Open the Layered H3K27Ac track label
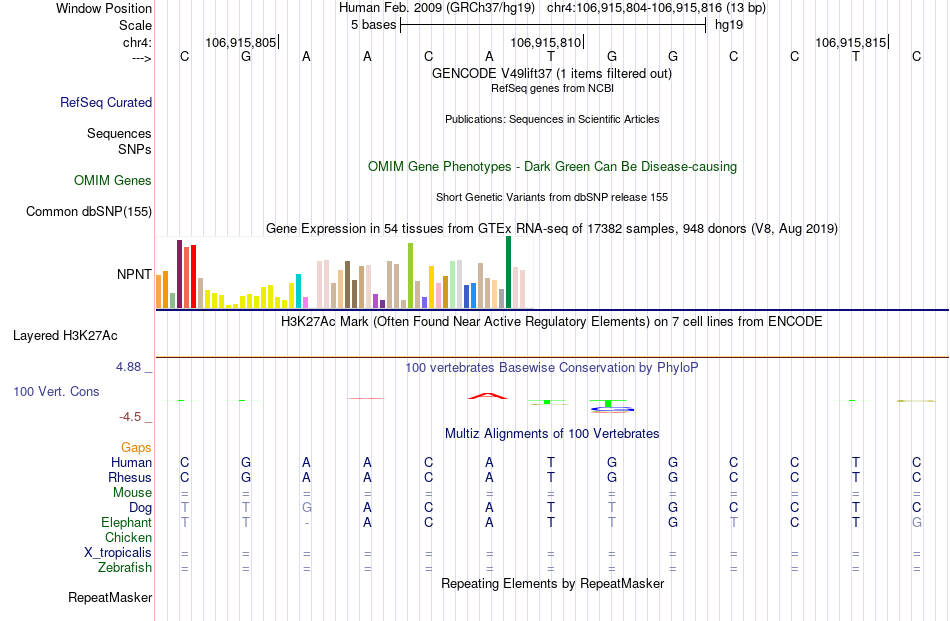Screen dimensions: 950x621 tap(65, 336)
